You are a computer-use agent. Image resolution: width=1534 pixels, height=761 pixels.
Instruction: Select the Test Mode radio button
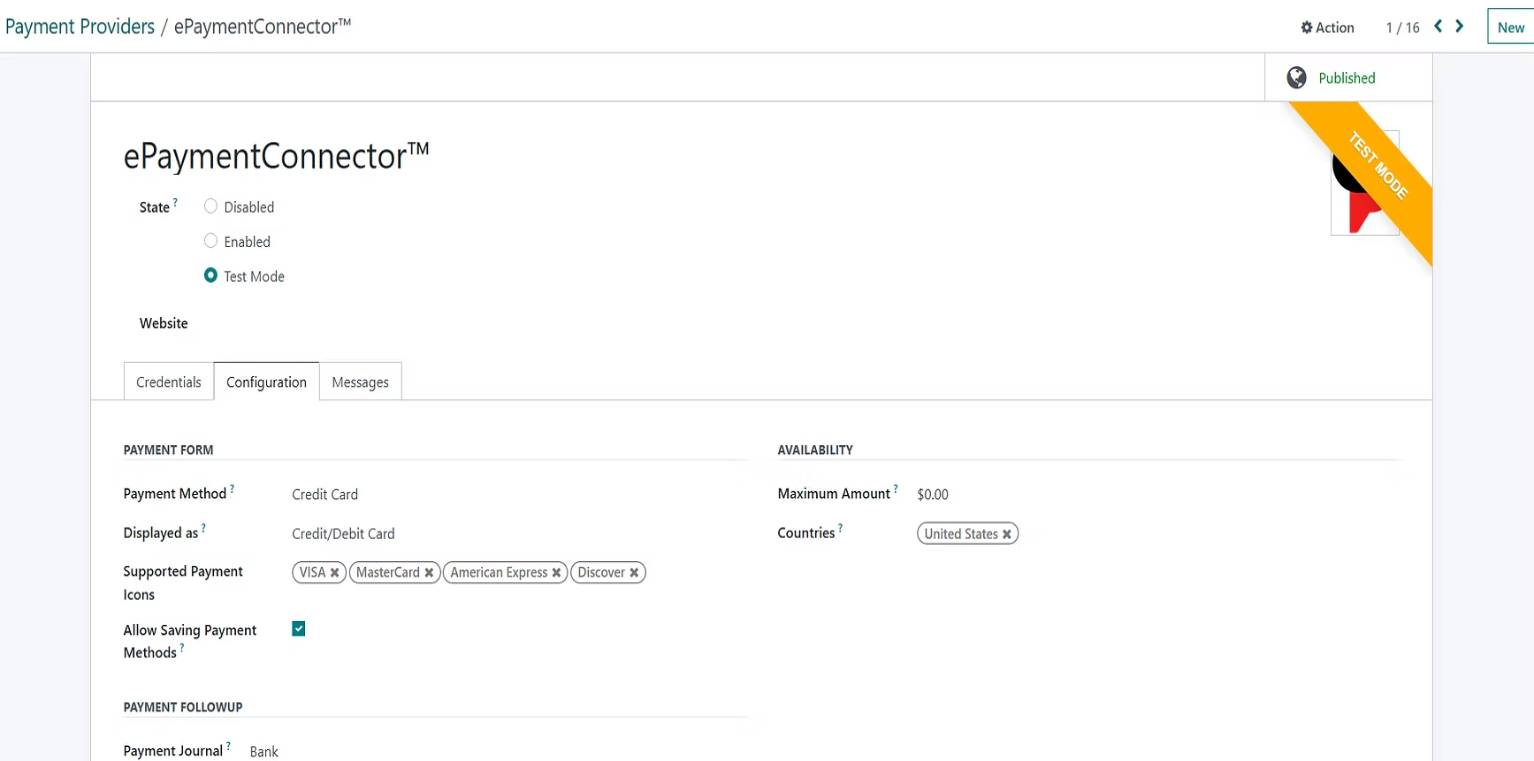[x=210, y=276]
